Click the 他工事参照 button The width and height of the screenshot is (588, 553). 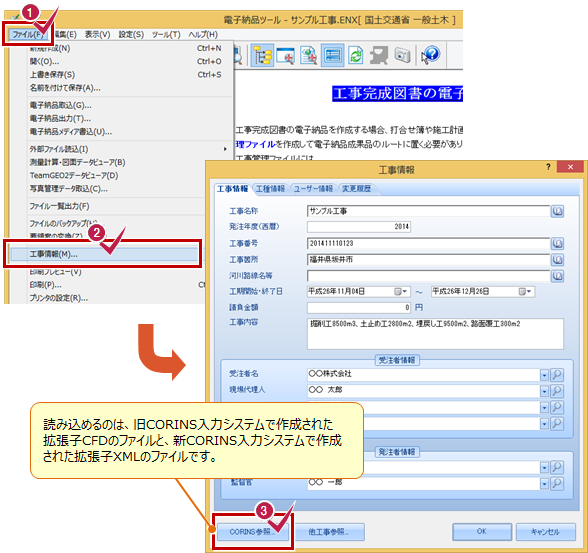click(329, 532)
